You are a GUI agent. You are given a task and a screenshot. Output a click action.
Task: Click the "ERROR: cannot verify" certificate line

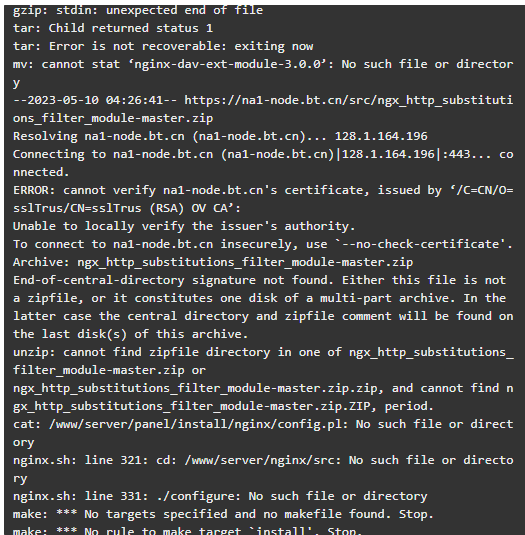coord(263,190)
